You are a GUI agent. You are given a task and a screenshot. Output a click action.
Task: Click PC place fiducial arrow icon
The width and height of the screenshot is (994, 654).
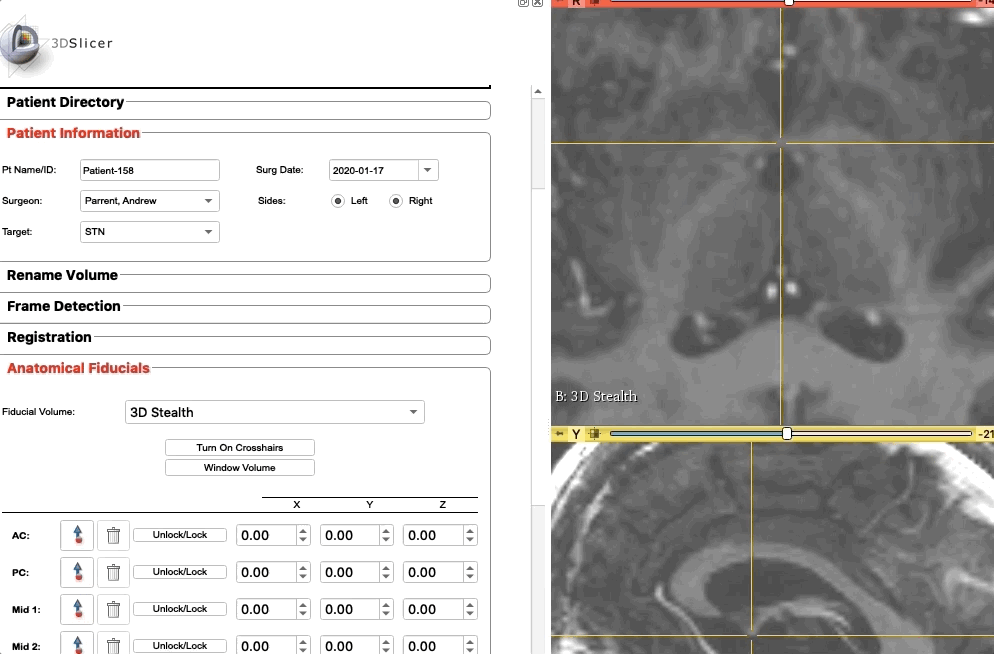[x=77, y=572]
